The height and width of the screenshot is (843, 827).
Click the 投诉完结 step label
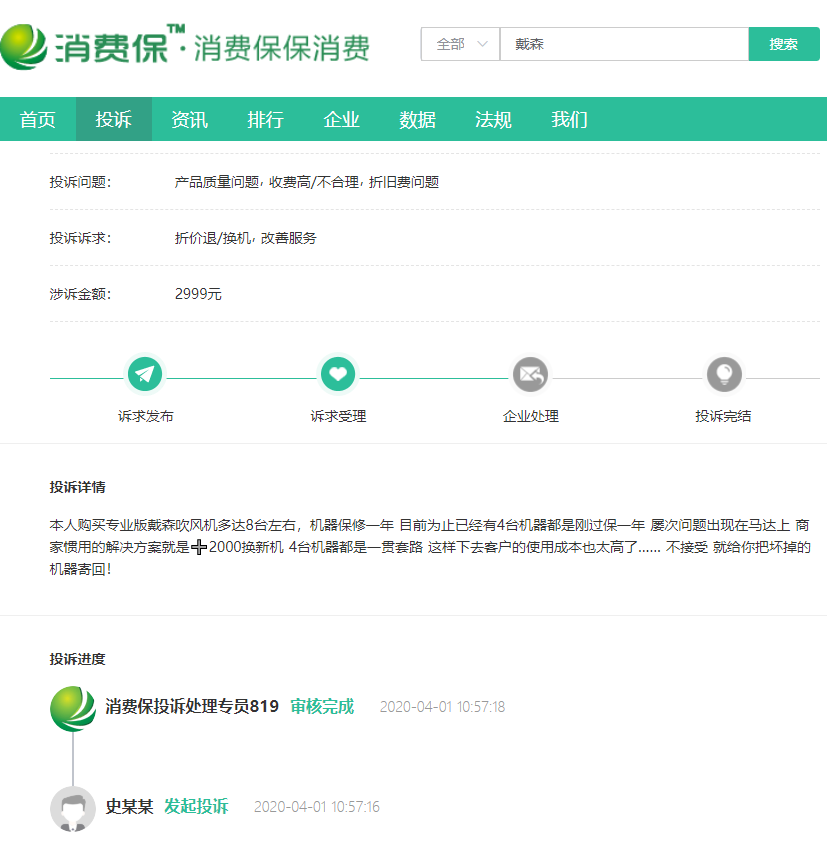[723, 416]
